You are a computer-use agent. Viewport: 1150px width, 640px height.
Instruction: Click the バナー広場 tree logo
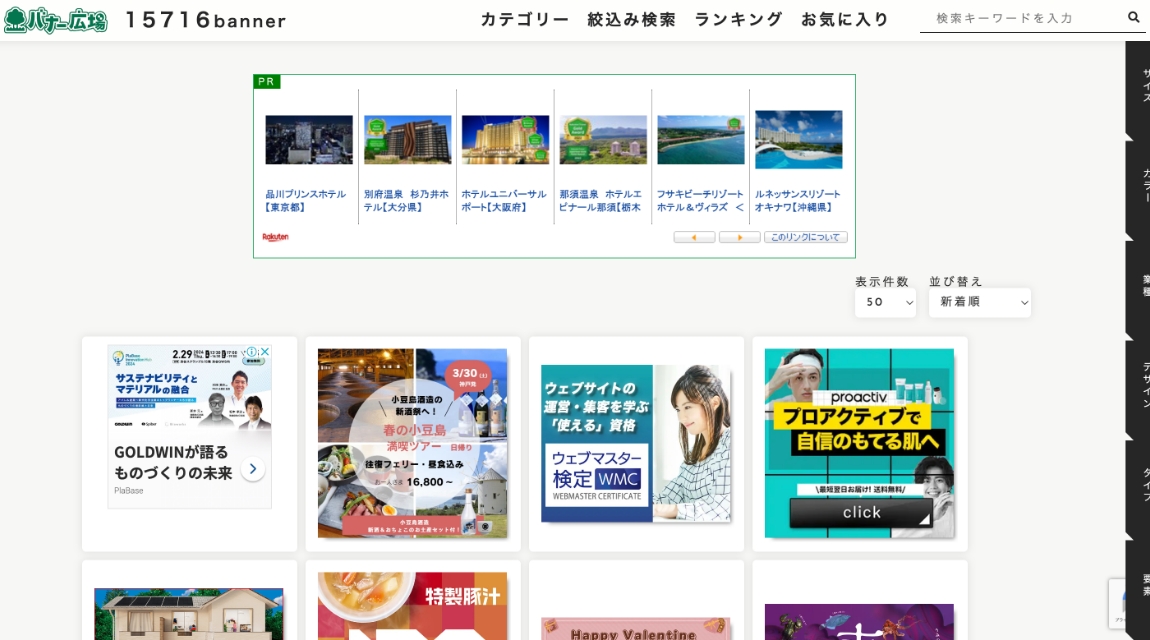[55, 20]
